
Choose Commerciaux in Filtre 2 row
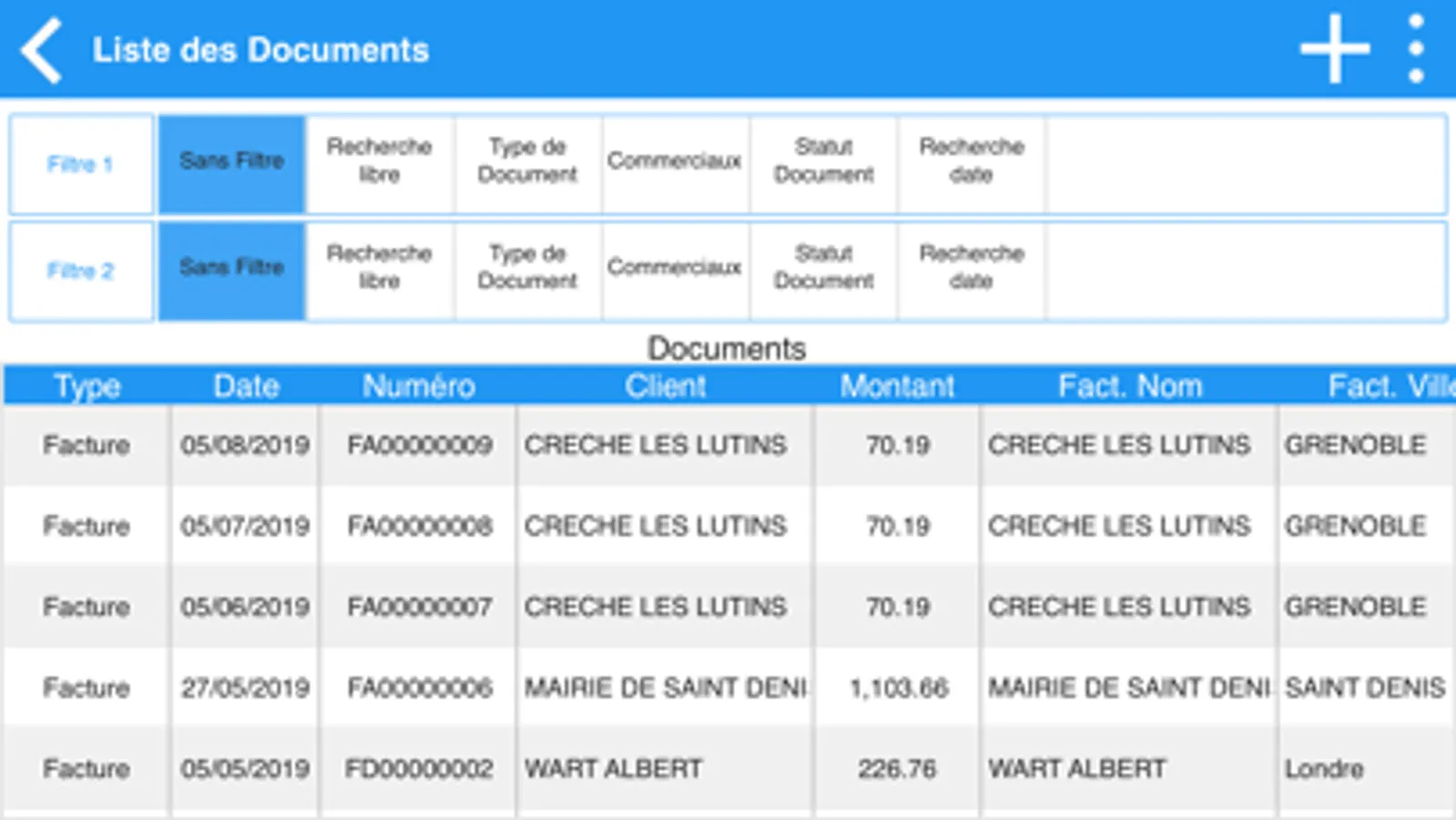click(675, 271)
